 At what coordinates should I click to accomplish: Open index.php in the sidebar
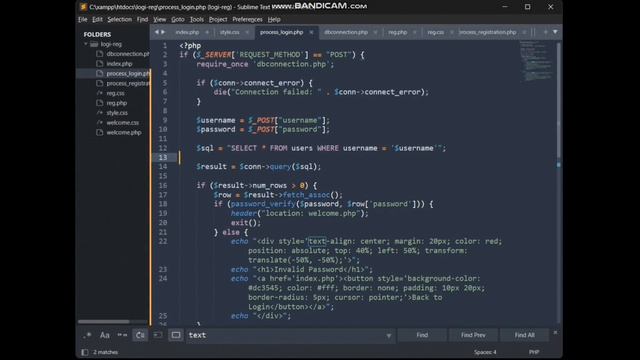pos(119,64)
